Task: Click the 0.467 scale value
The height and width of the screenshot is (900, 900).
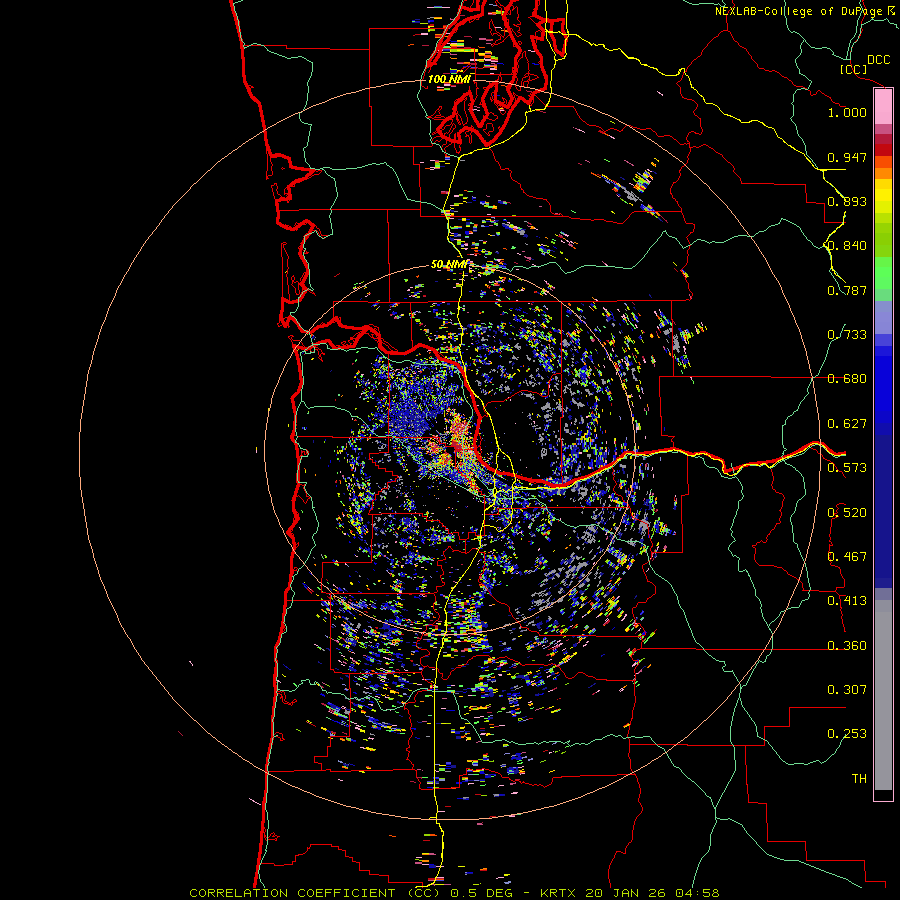Action: click(847, 557)
